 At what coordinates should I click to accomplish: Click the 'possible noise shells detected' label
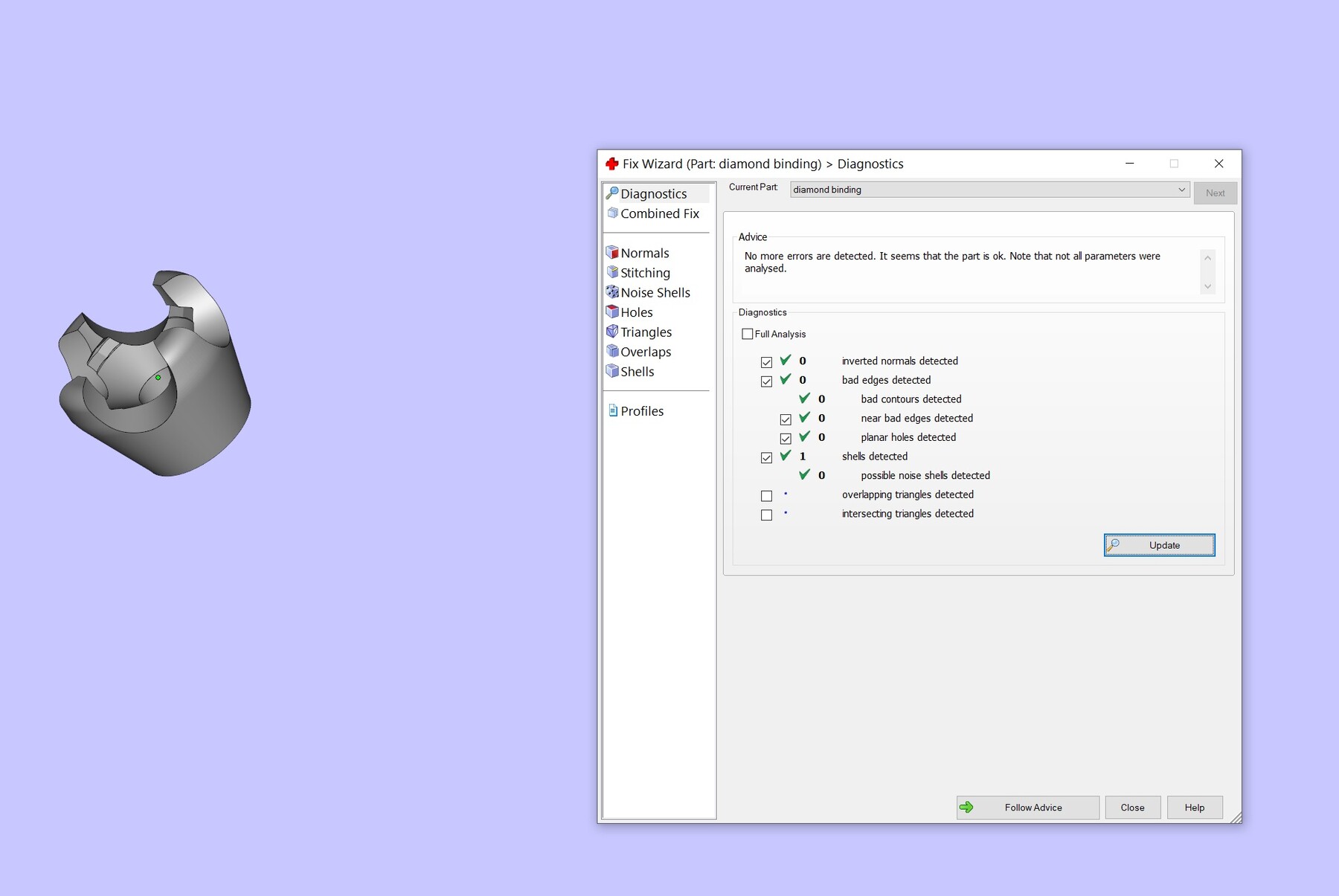click(925, 476)
